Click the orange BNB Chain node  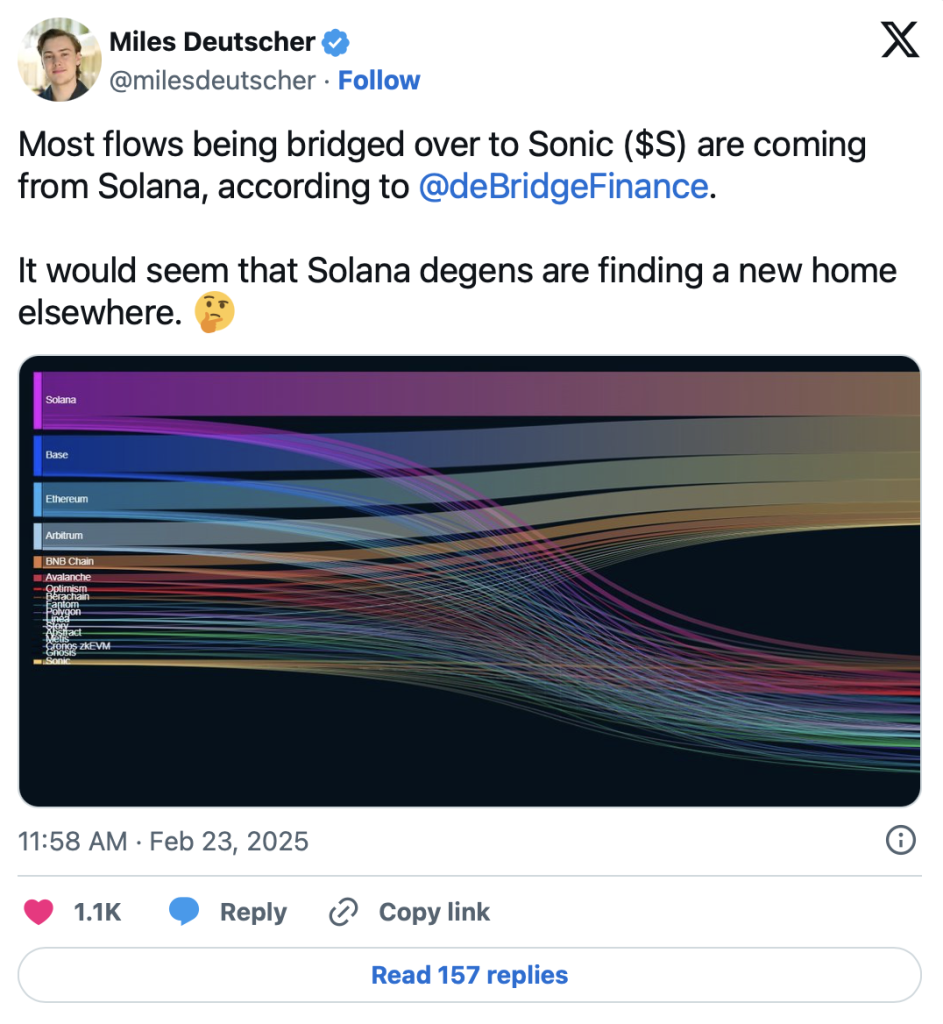37,562
